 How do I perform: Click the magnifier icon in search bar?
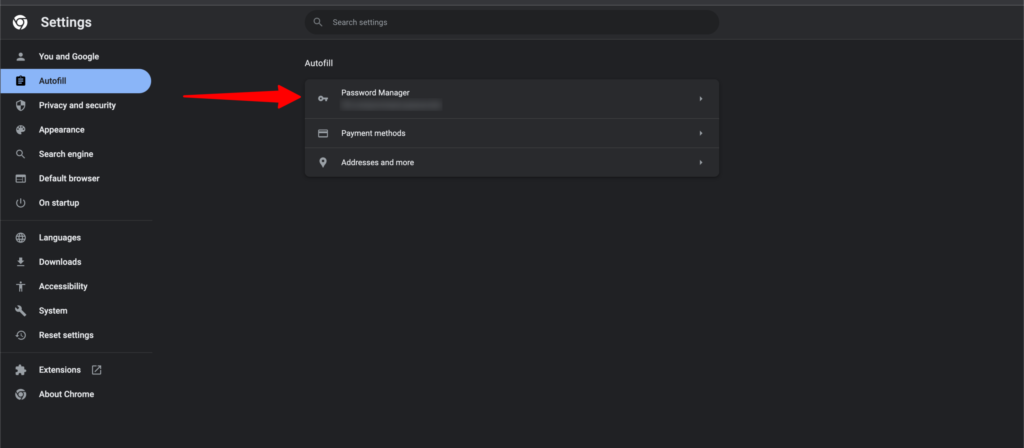(x=318, y=22)
